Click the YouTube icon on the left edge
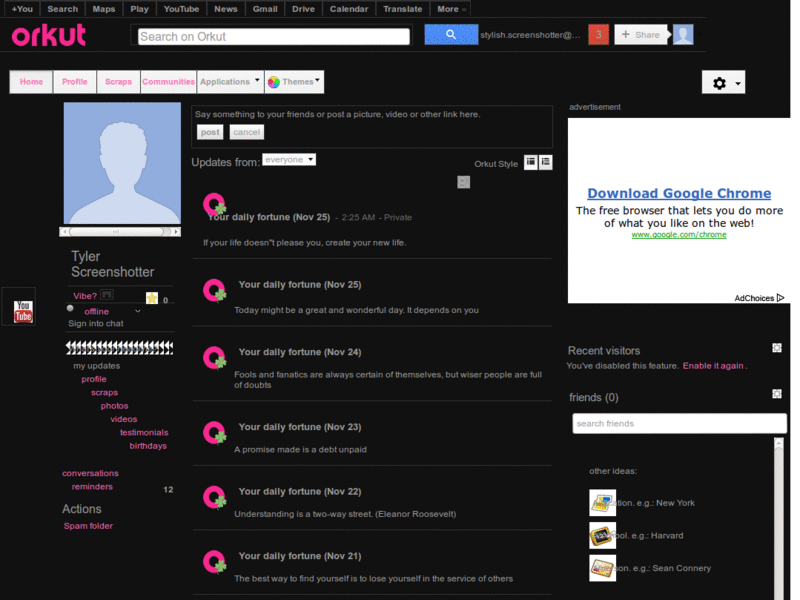 (x=23, y=311)
